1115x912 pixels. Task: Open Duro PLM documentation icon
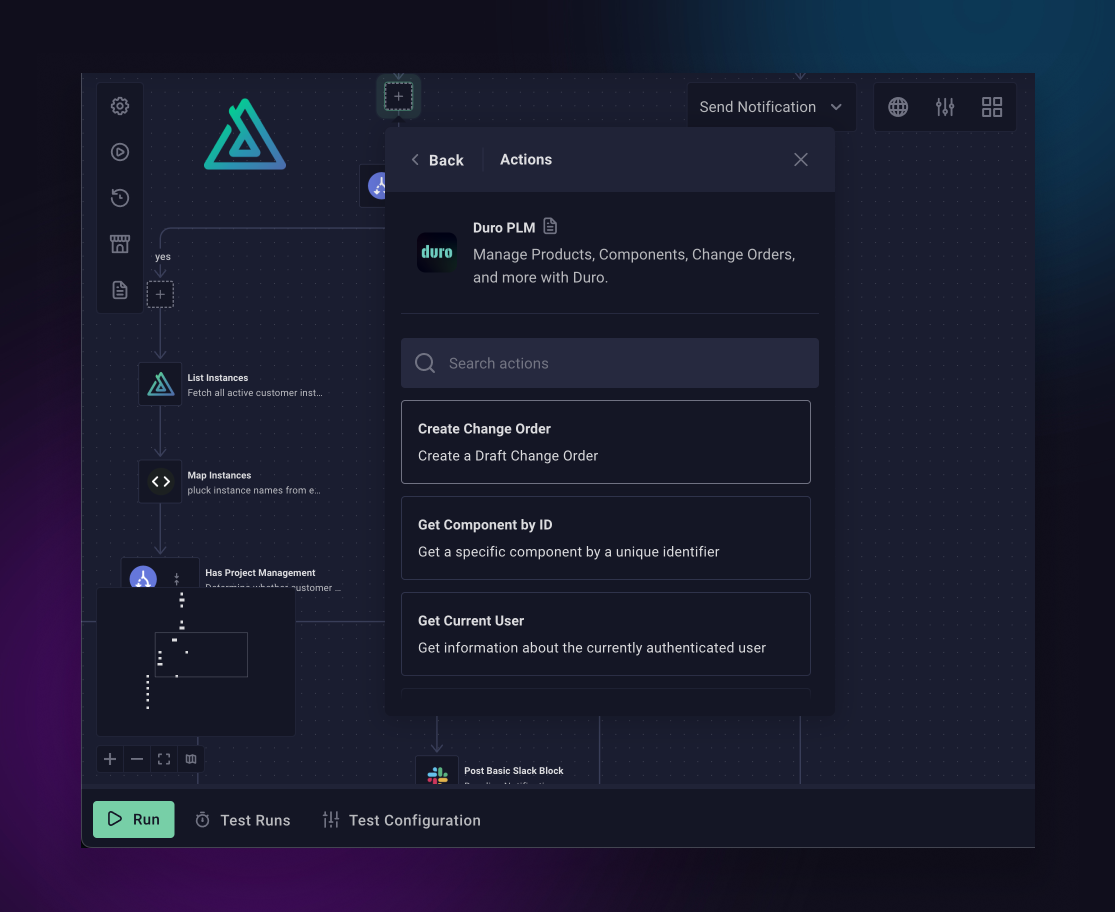(550, 227)
